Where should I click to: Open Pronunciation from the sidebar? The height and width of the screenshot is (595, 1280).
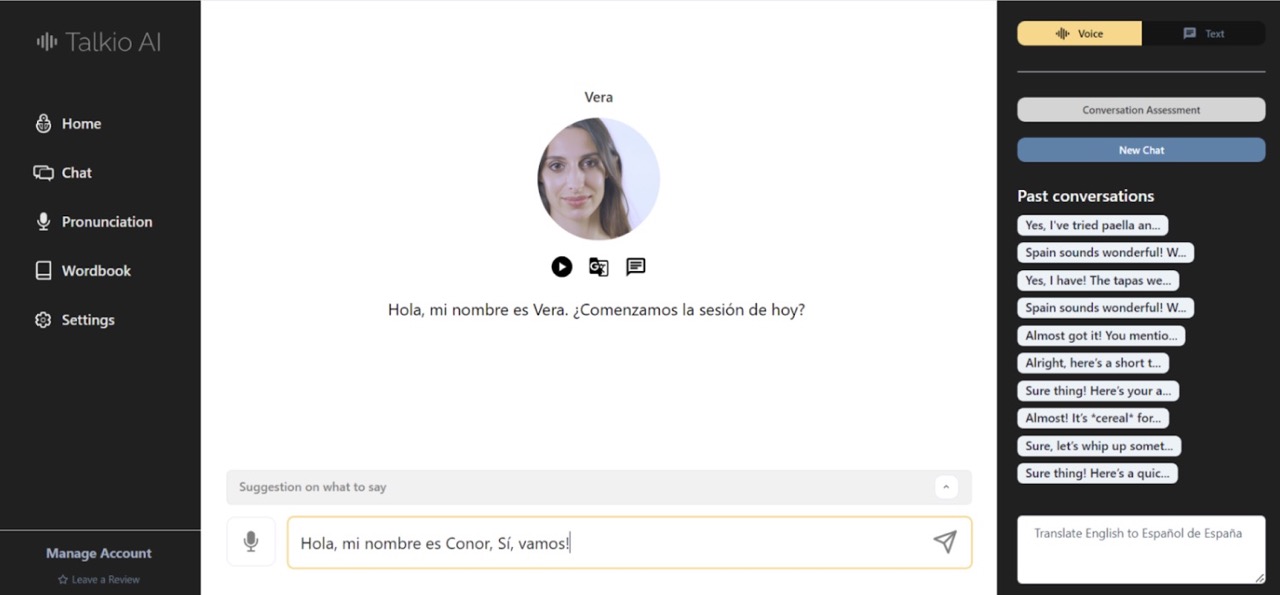point(106,221)
